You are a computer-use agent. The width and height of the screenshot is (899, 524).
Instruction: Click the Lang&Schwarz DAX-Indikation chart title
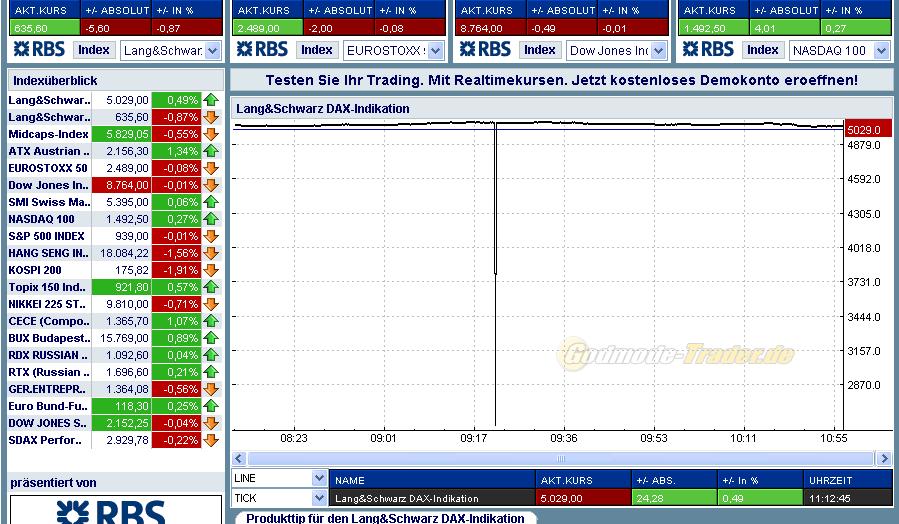[x=323, y=109]
